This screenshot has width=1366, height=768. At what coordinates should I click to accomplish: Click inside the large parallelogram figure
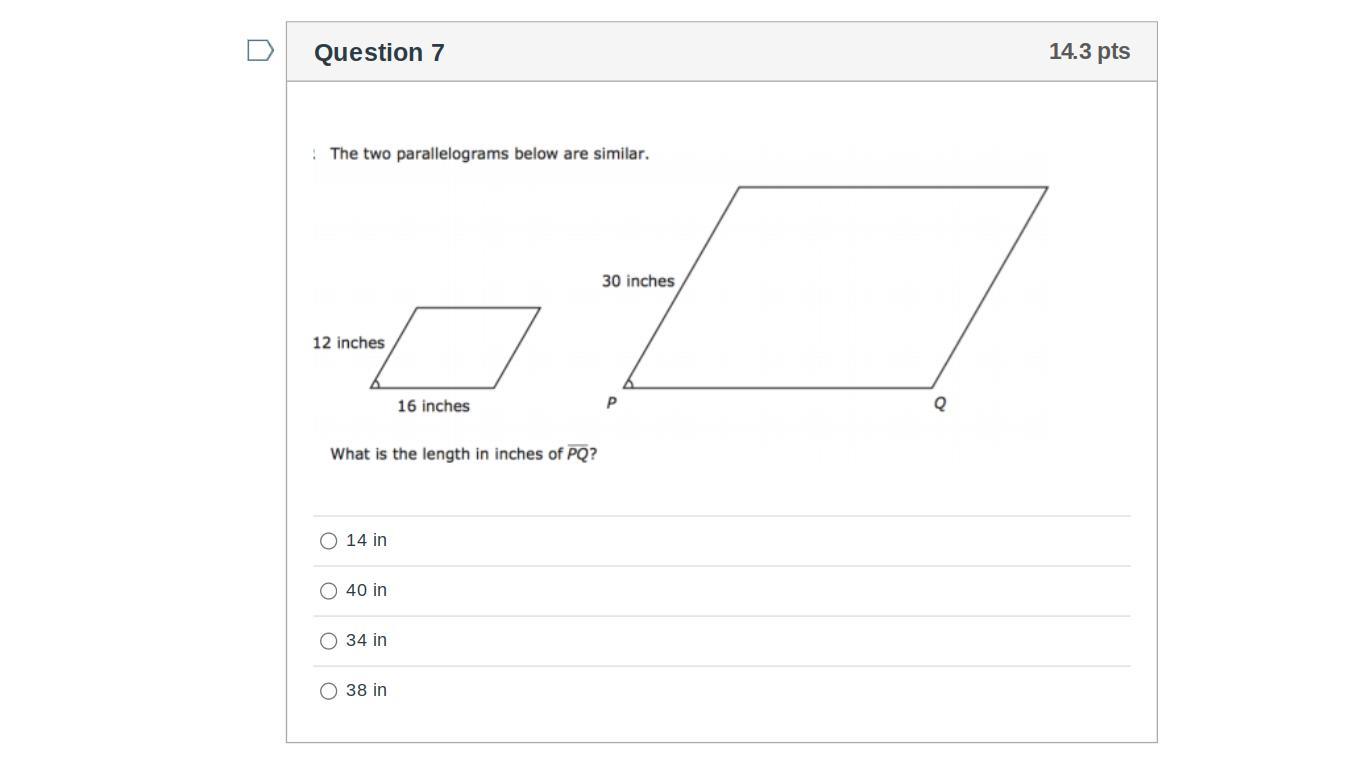[x=836, y=288]
